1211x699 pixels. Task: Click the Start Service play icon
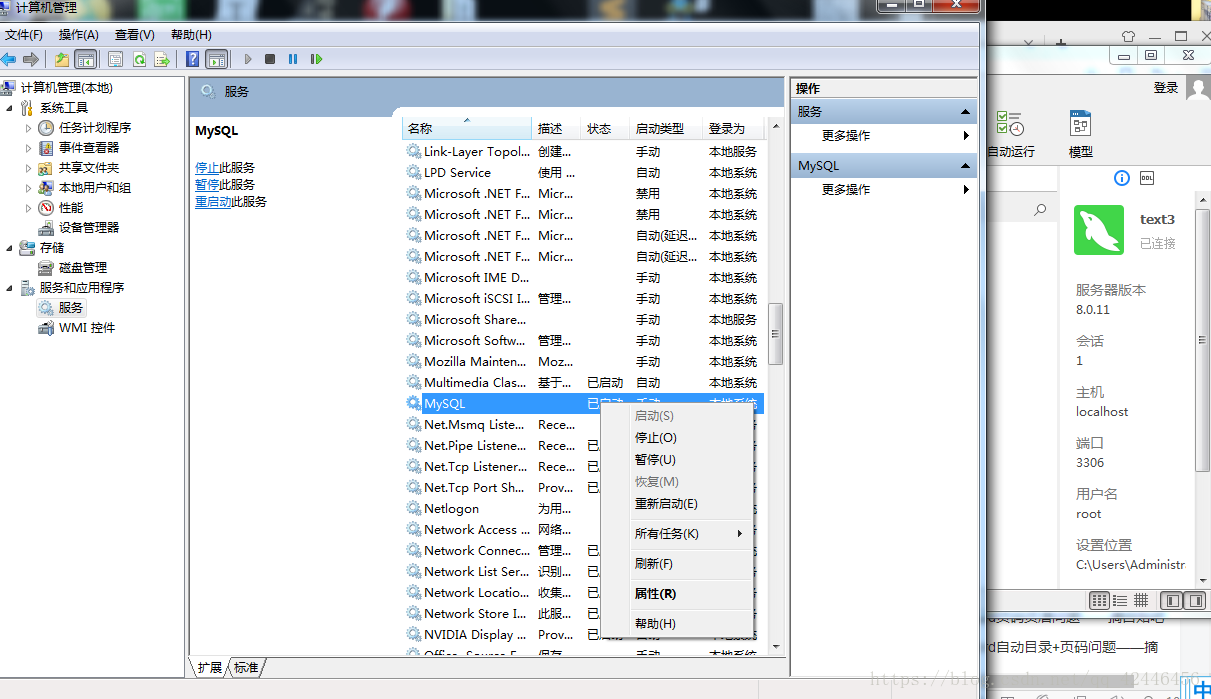coord(248,59)
